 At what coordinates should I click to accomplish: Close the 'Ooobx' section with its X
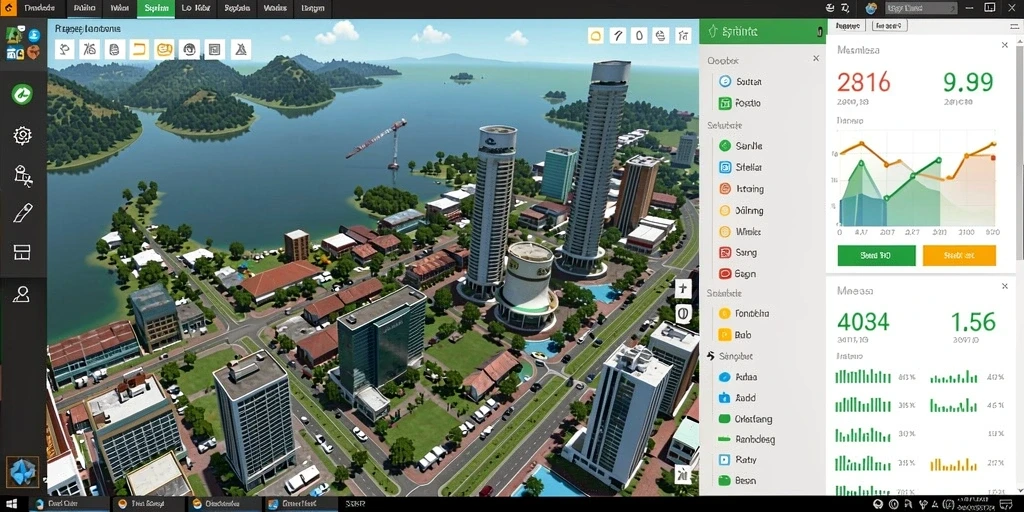coord(816,59)
